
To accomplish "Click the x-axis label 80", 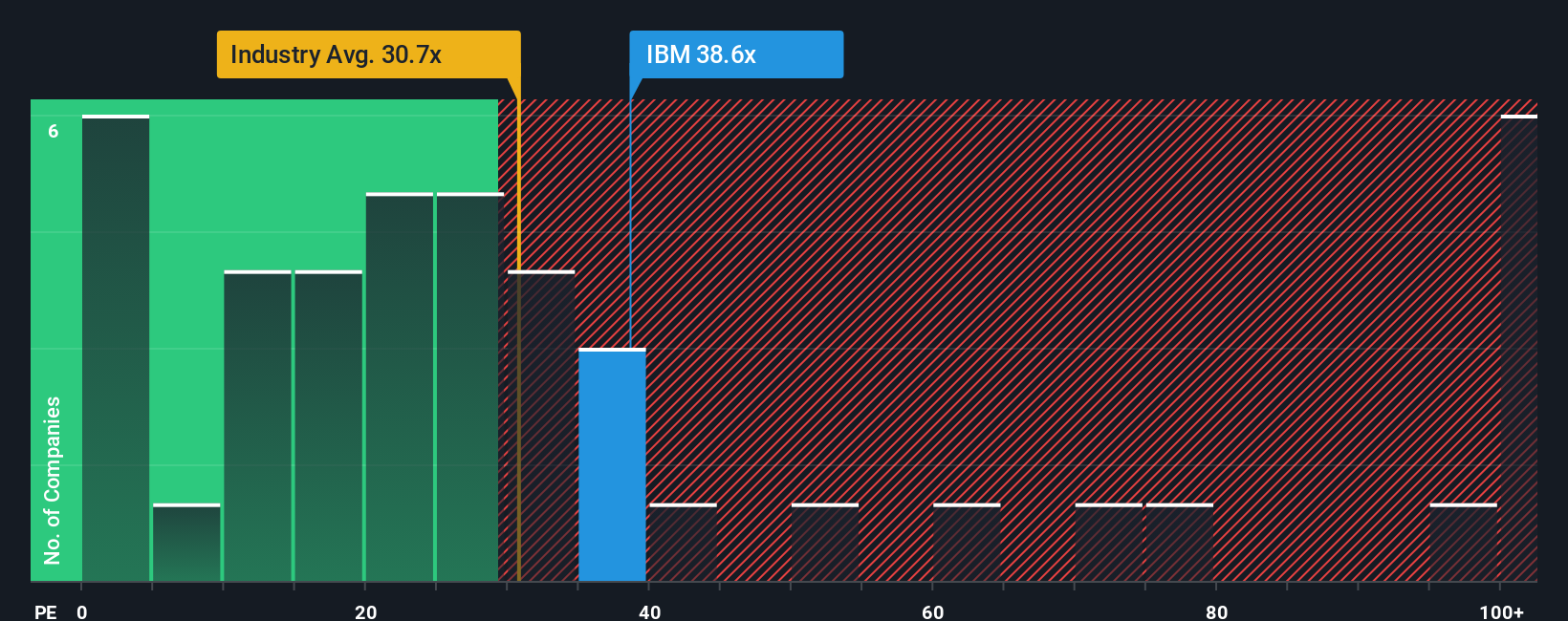I will pyautogui.click(x=1216, y=611).
